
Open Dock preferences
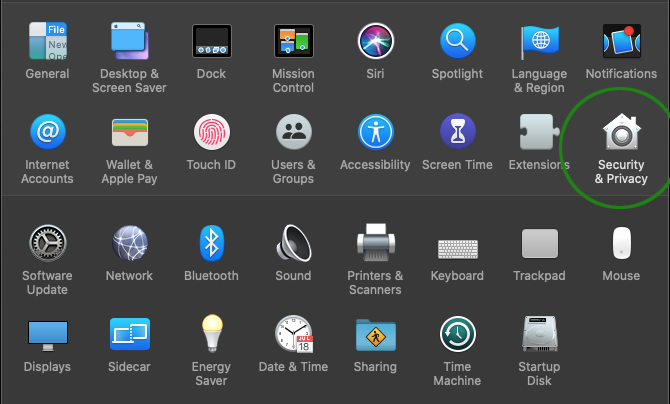click(212, 41)
